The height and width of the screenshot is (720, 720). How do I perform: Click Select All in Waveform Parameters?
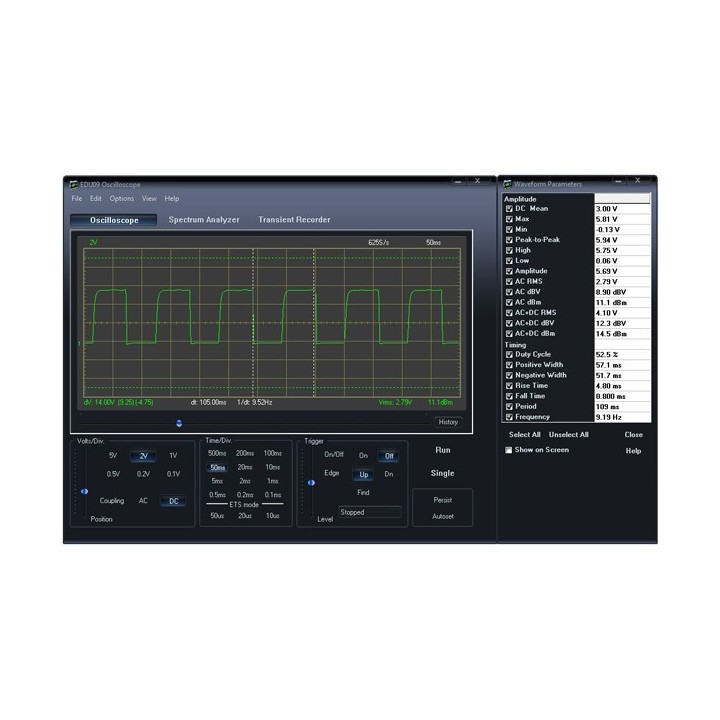(x=524, y=434)
